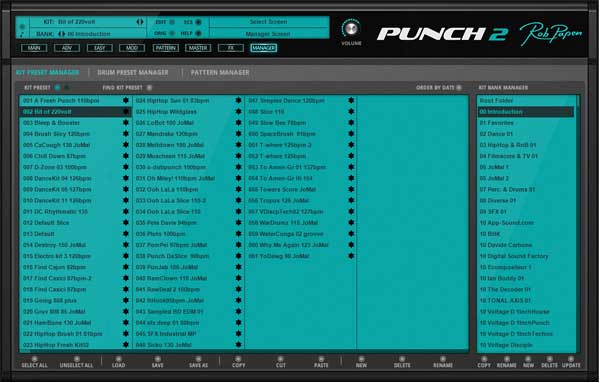Click the star beside 003 Bleep & Booster

[126, 123]
